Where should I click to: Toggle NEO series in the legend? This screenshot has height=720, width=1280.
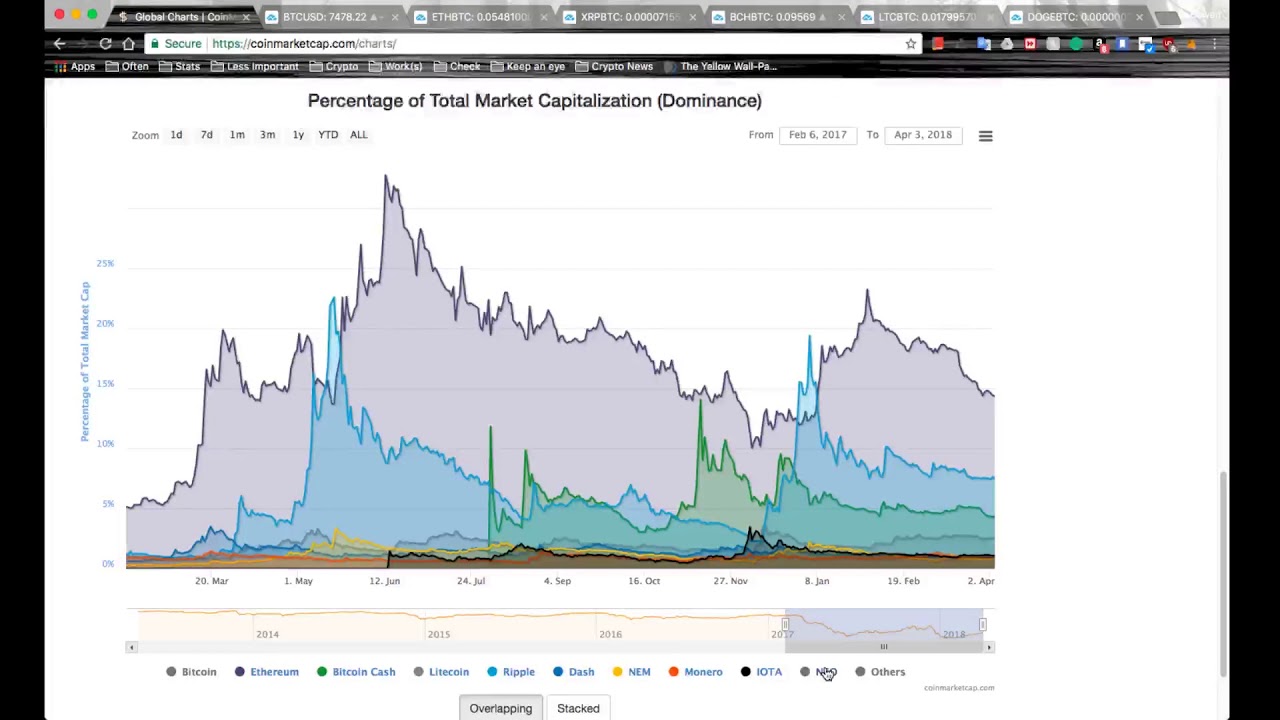pyautogui.click(x=819, y=672)
